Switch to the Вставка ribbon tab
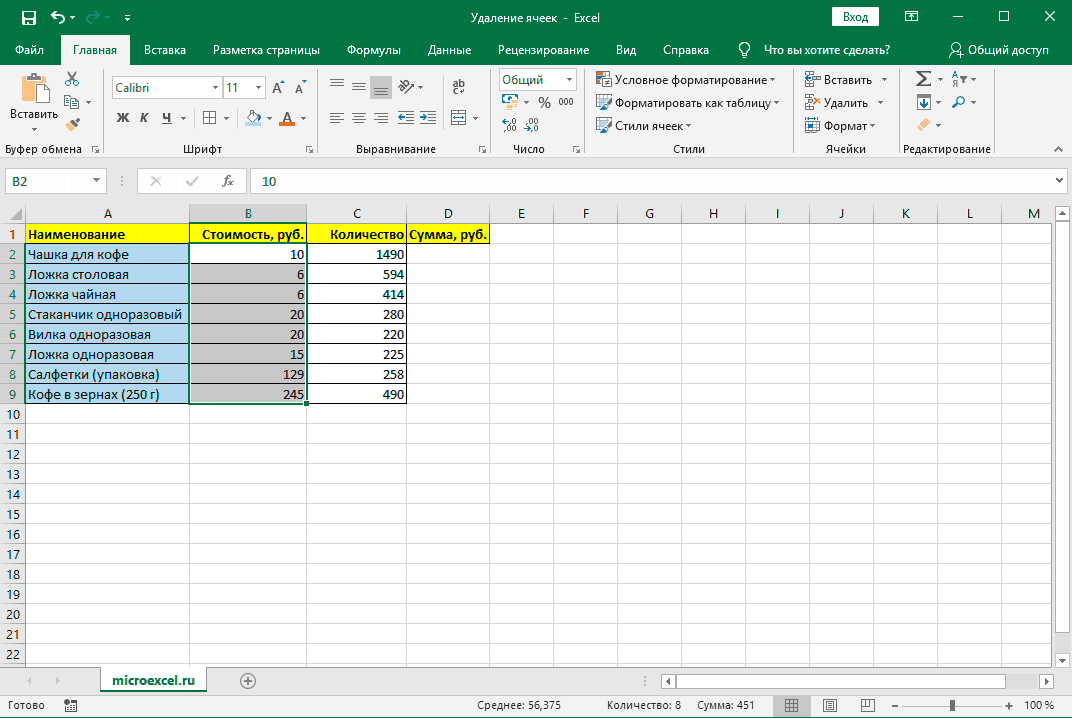The image size is (1072, 718). [x=165, y=50]
